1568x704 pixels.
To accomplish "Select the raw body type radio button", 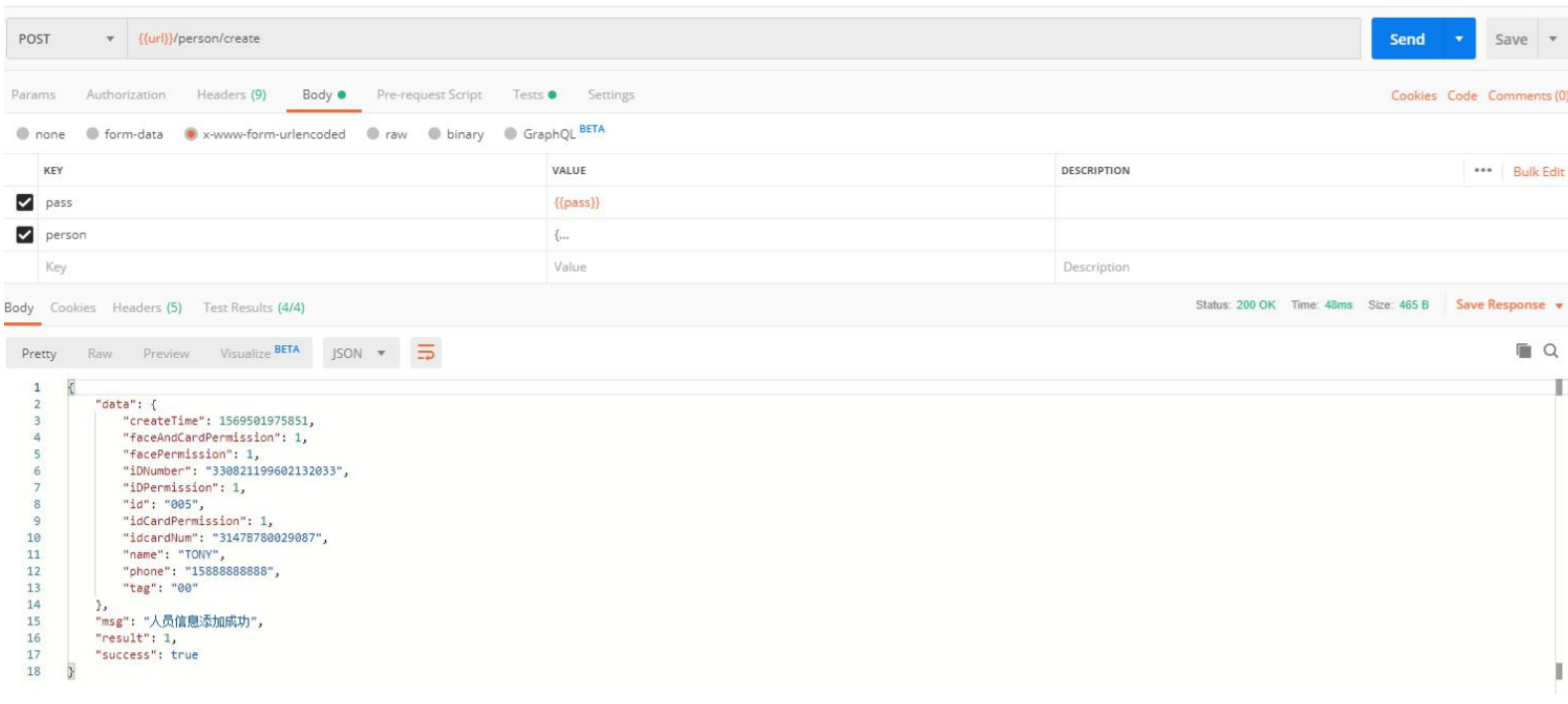I will (x=374, y=134).
